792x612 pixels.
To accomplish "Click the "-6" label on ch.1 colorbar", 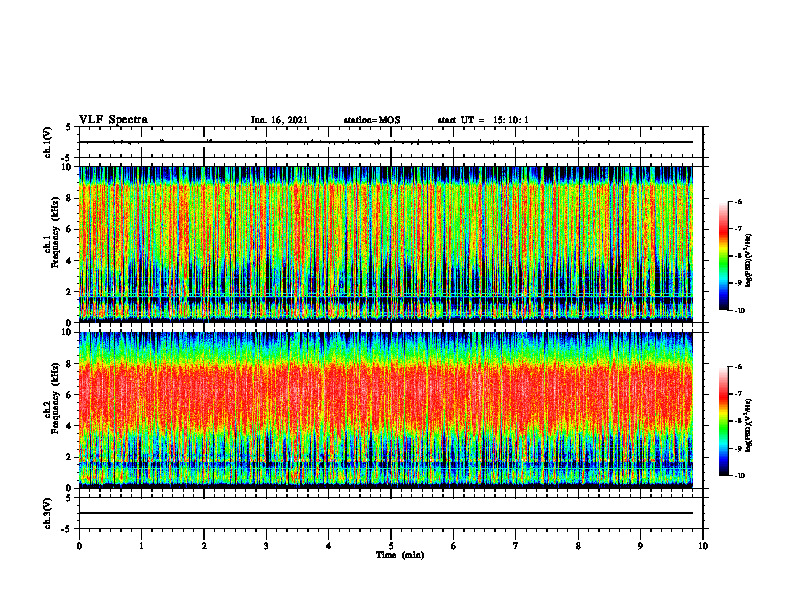I will point(738,201).
